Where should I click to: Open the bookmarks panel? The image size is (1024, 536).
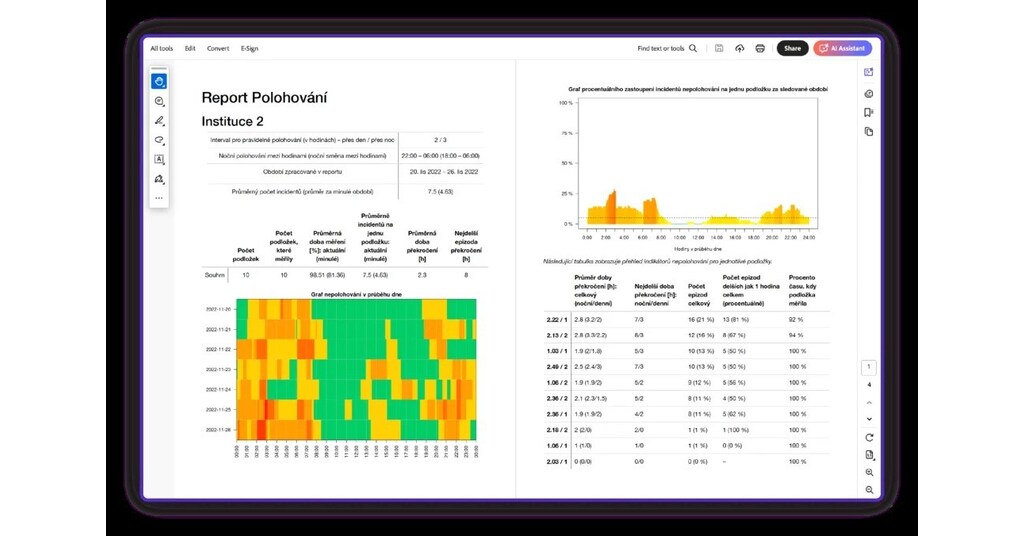869,112
